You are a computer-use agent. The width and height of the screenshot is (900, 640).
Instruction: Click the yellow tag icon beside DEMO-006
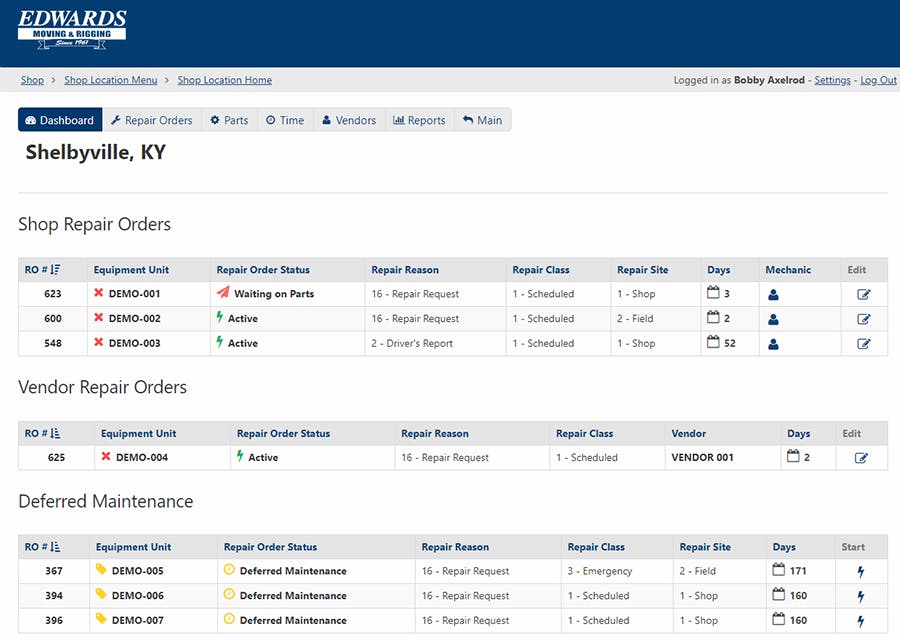click(x=101, y=594)
